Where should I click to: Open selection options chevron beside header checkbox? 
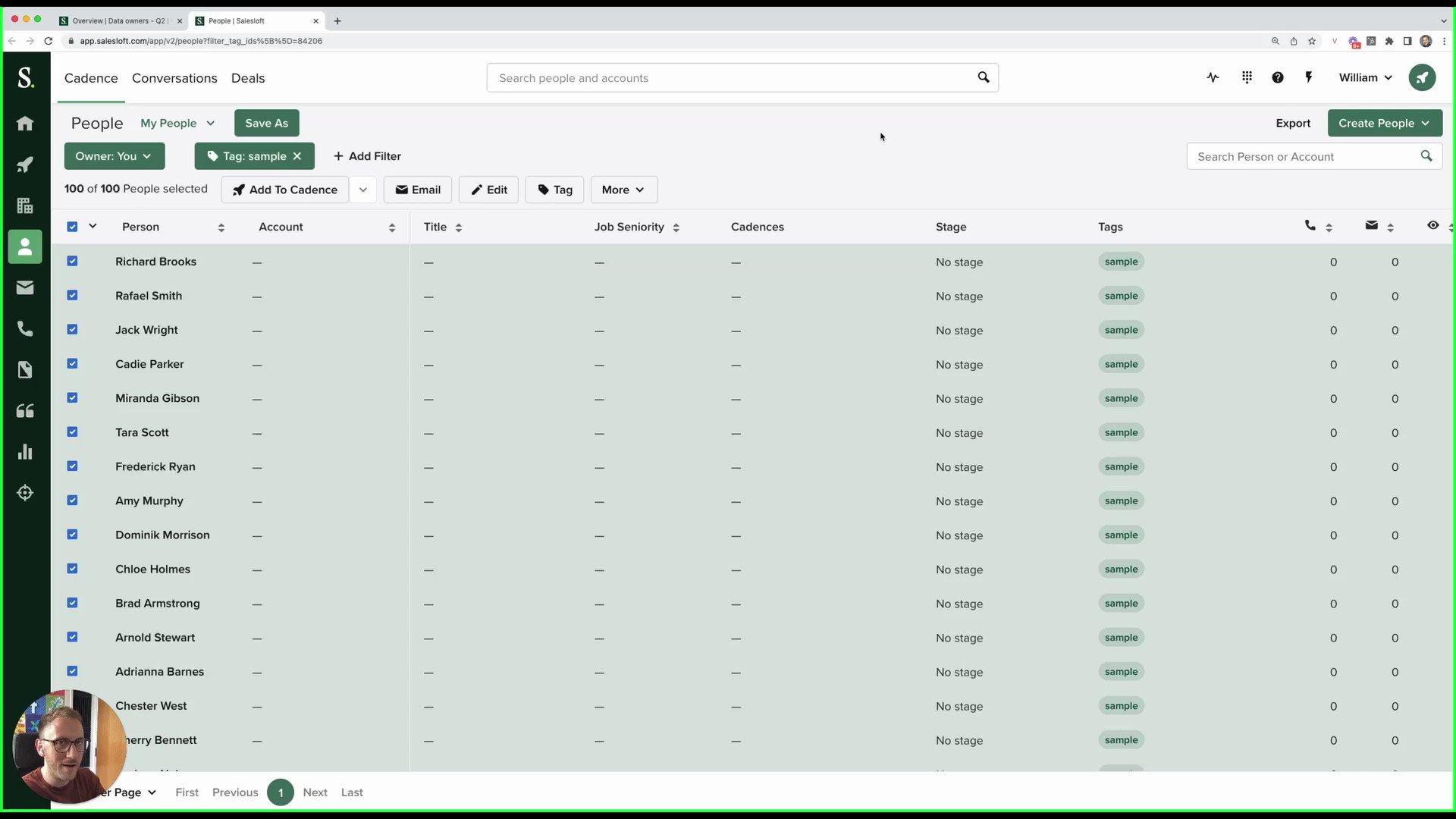pos(93,226)
